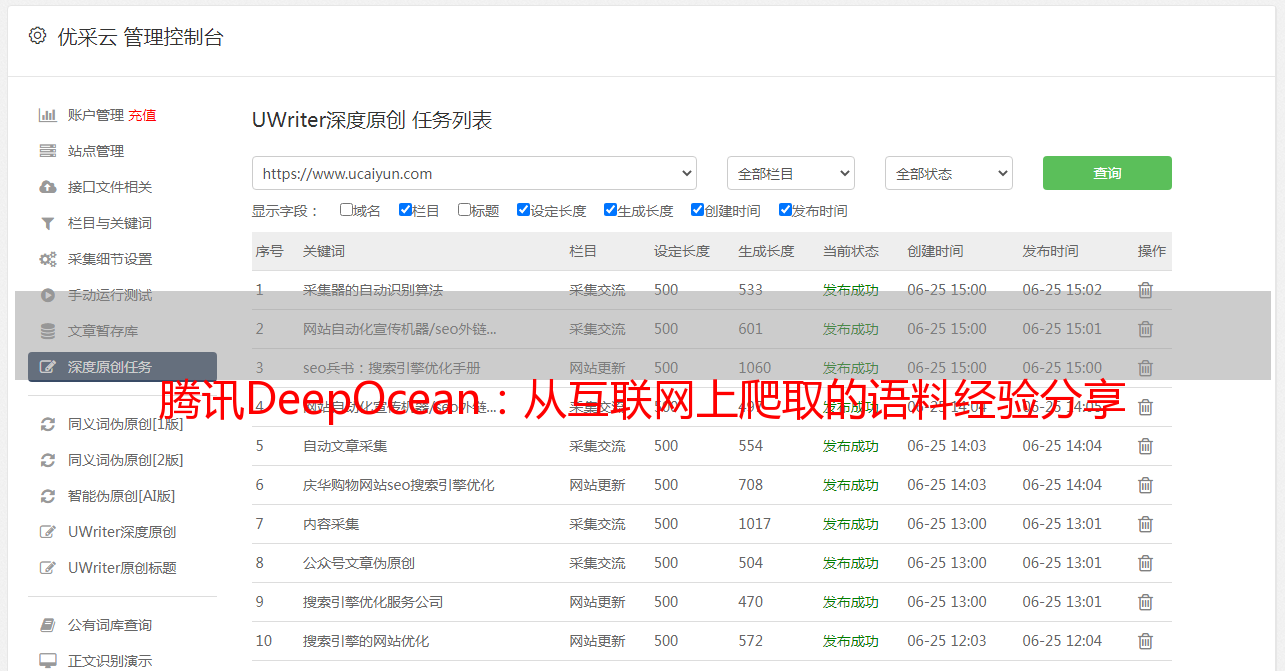Delete the 庆华购物网站seo搜索引擎优化 task
The width and height of the screenshot is (1285, 671).
point(1146,485)
